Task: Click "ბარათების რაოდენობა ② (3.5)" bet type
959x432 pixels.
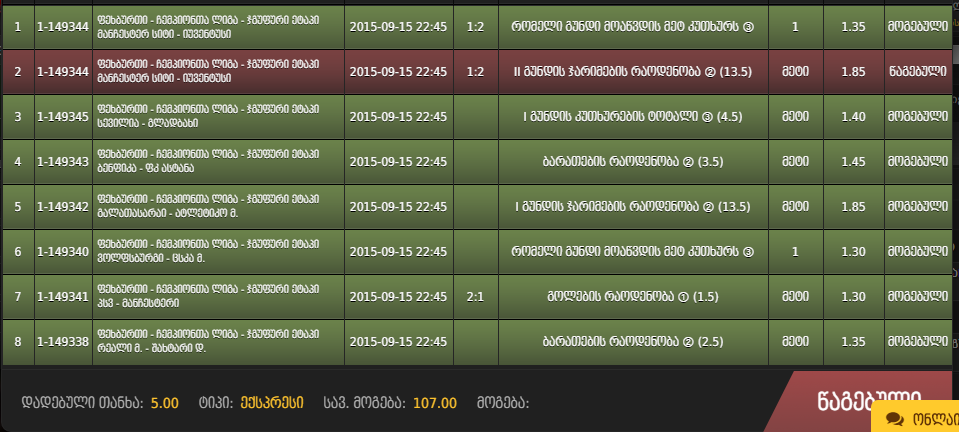Action: 633,162
